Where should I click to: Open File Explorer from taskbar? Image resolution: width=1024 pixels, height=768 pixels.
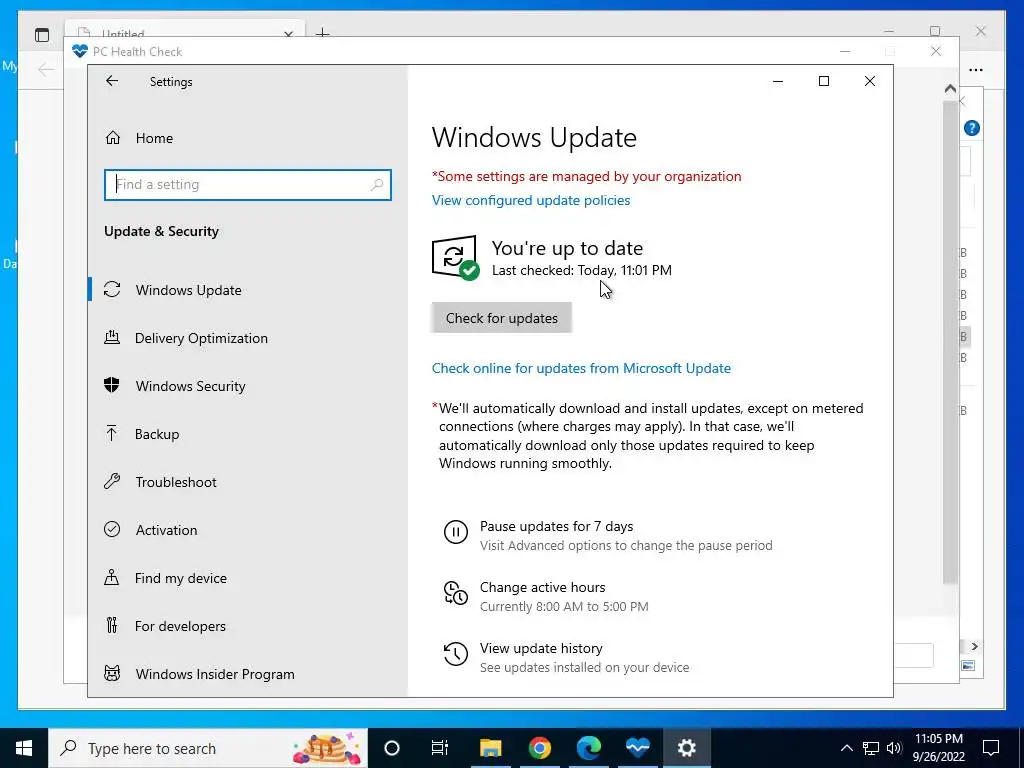point(490,748)
